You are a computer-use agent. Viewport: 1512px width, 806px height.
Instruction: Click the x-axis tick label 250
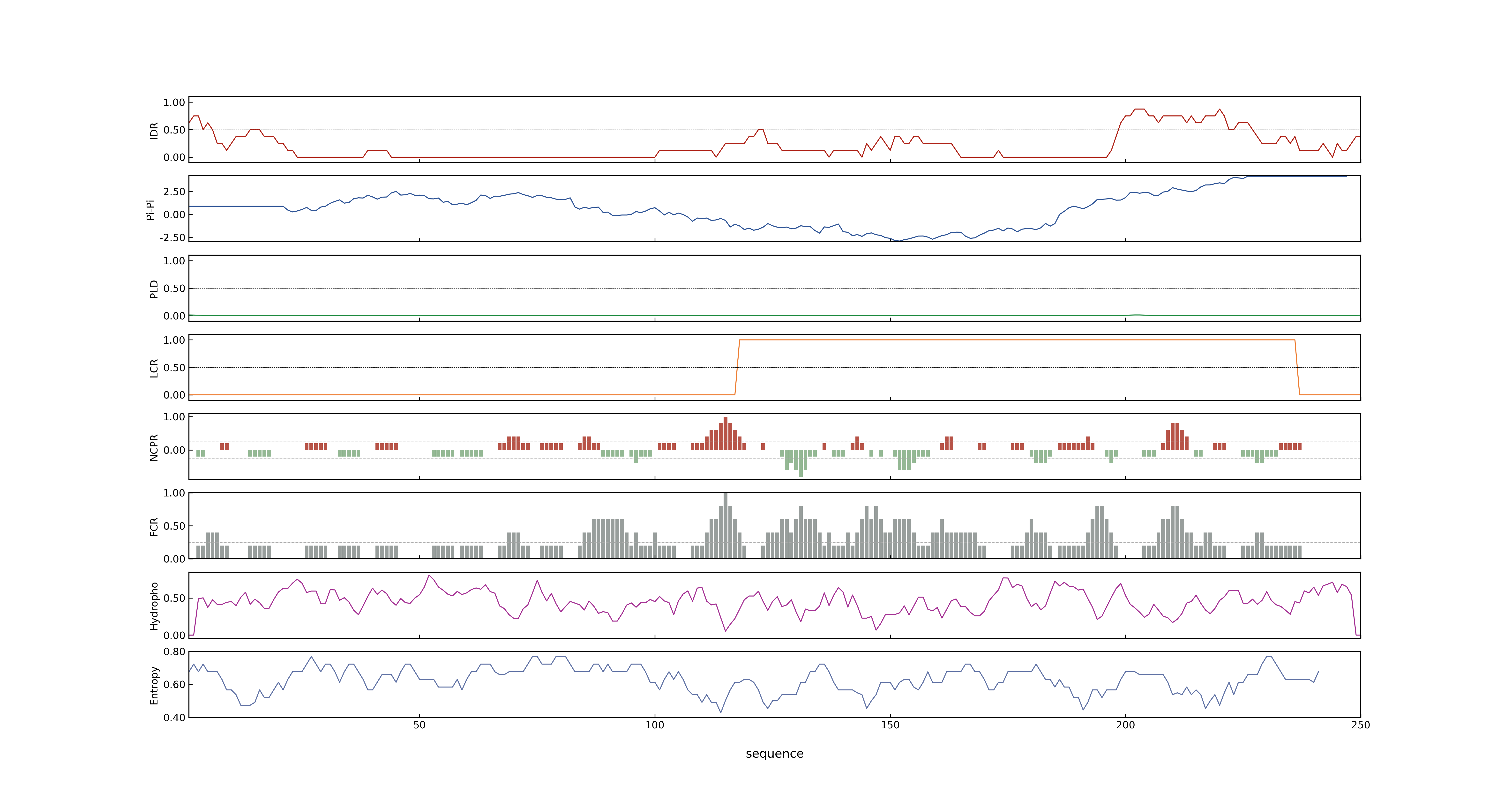pyautogui.click(x=1361, y=725)
